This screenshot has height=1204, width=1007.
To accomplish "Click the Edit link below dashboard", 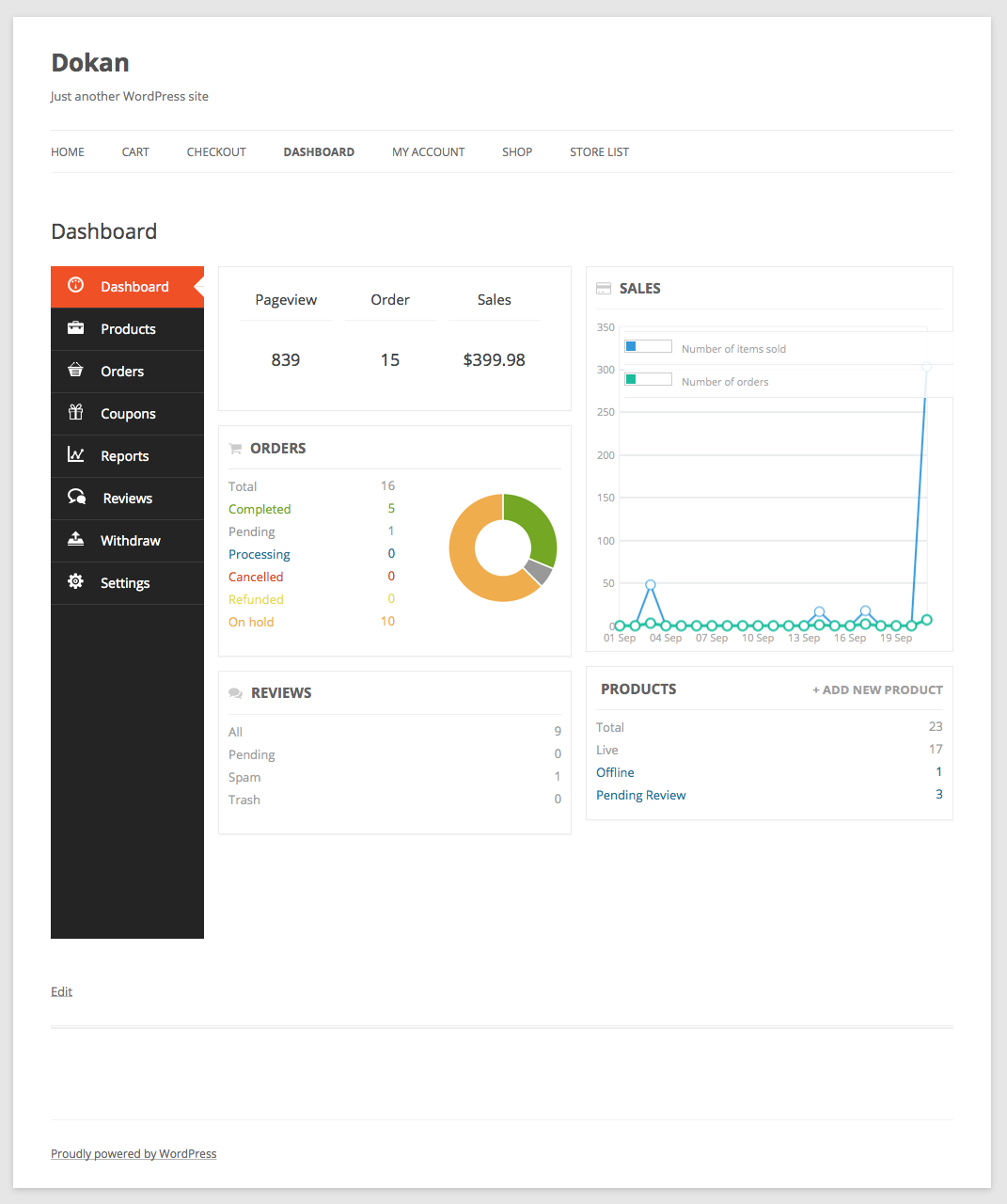I will 61,991.
